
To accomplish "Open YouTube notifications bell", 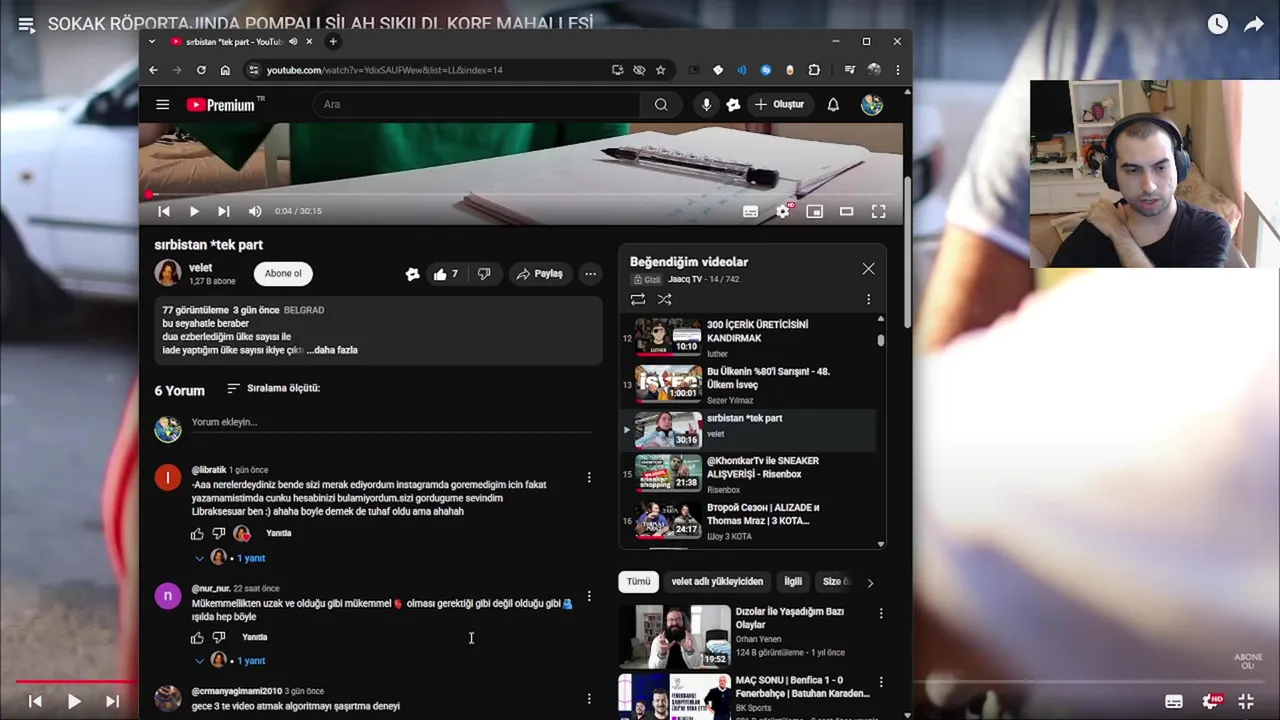I will point(833,104).
